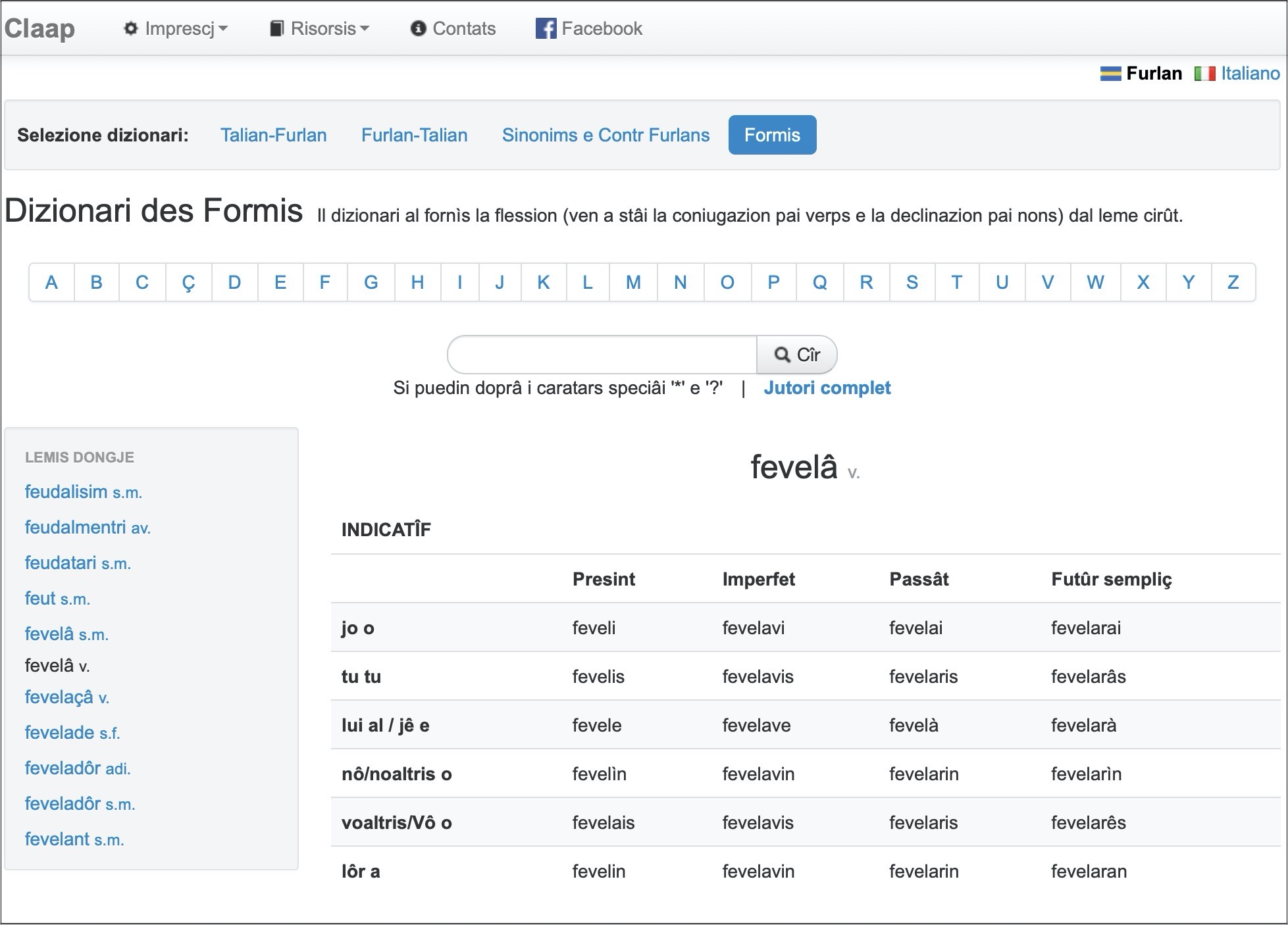Screen dimensions: 1288x925
Task: Browse lemmas starting with letter T
Action: pyautogui.click(x=957, y=282)
